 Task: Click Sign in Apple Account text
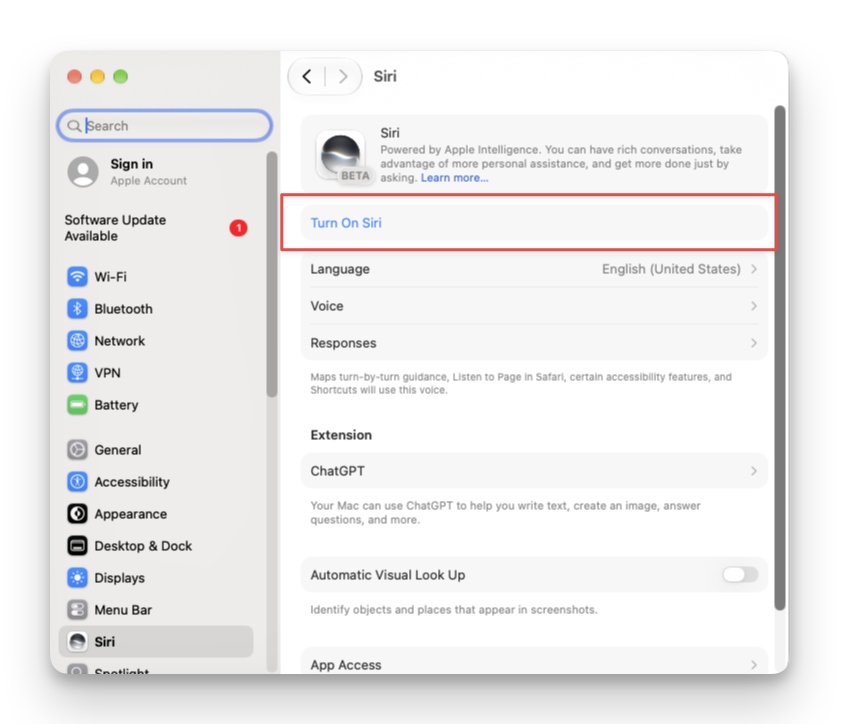(149, 172)
